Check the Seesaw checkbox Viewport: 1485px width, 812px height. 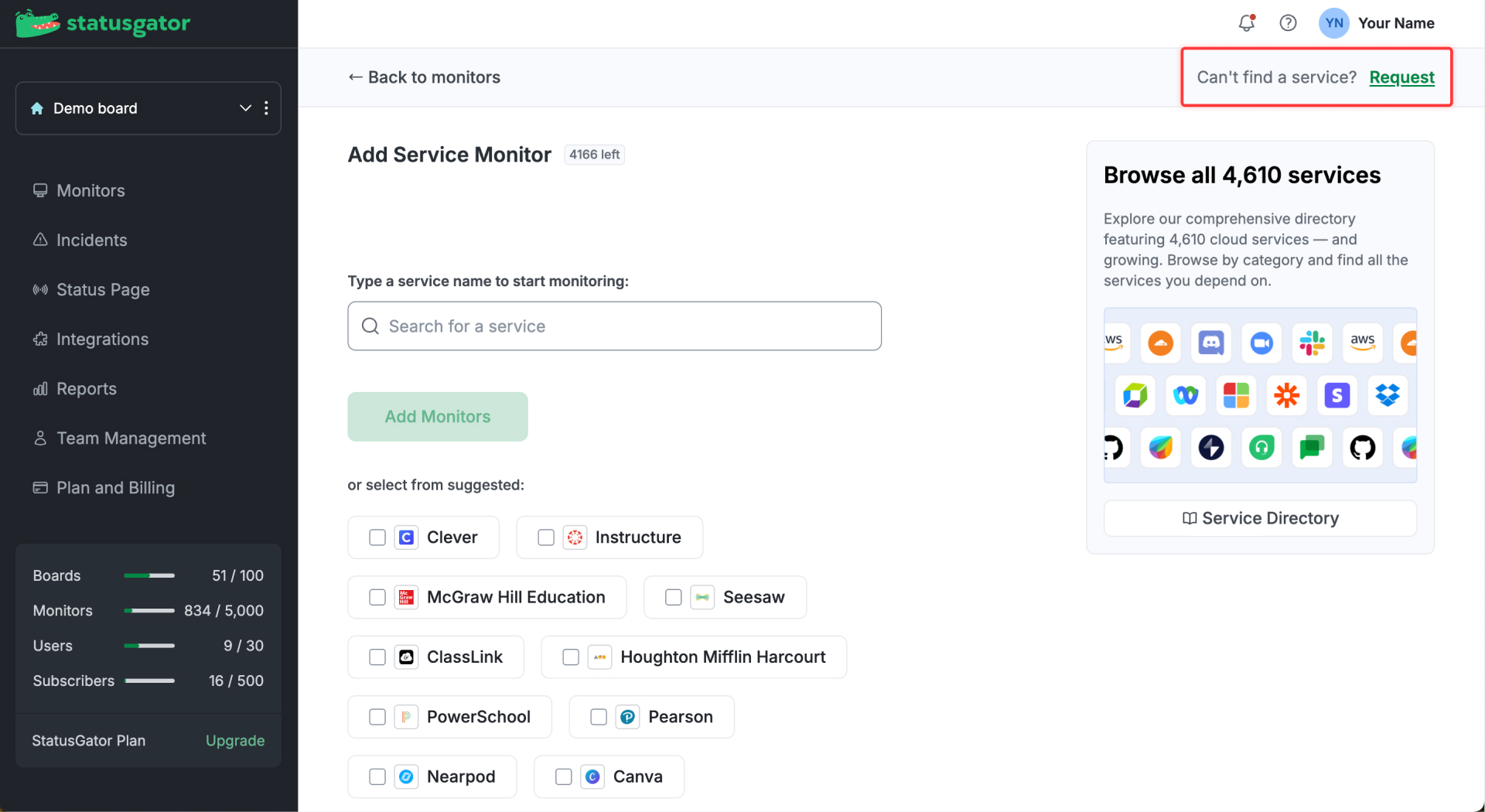tap(674, 597)
